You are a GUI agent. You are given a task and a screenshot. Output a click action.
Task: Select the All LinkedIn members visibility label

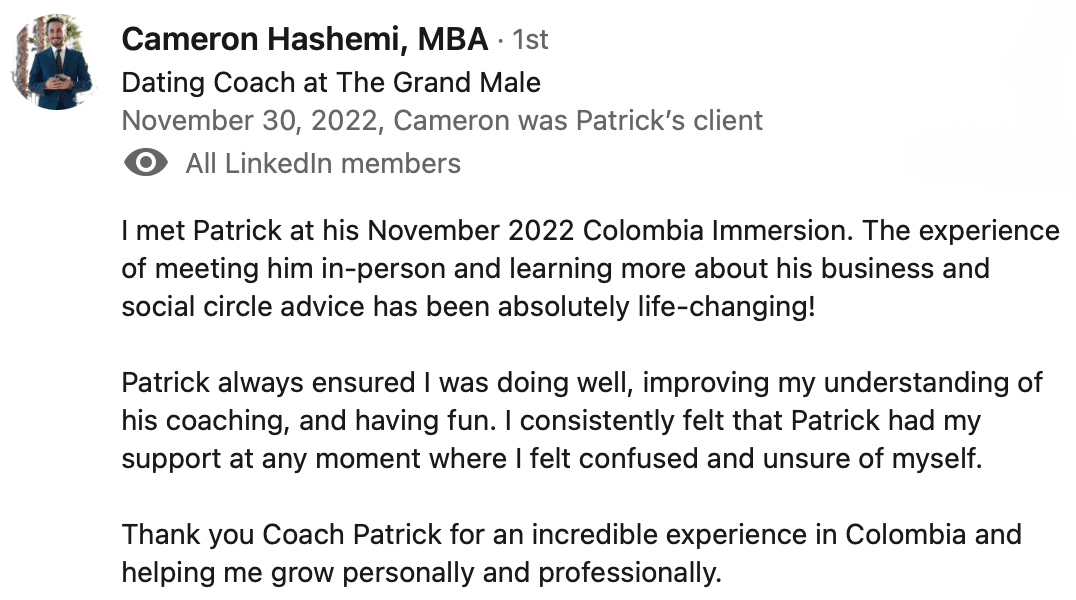click(x=323, y=163)
